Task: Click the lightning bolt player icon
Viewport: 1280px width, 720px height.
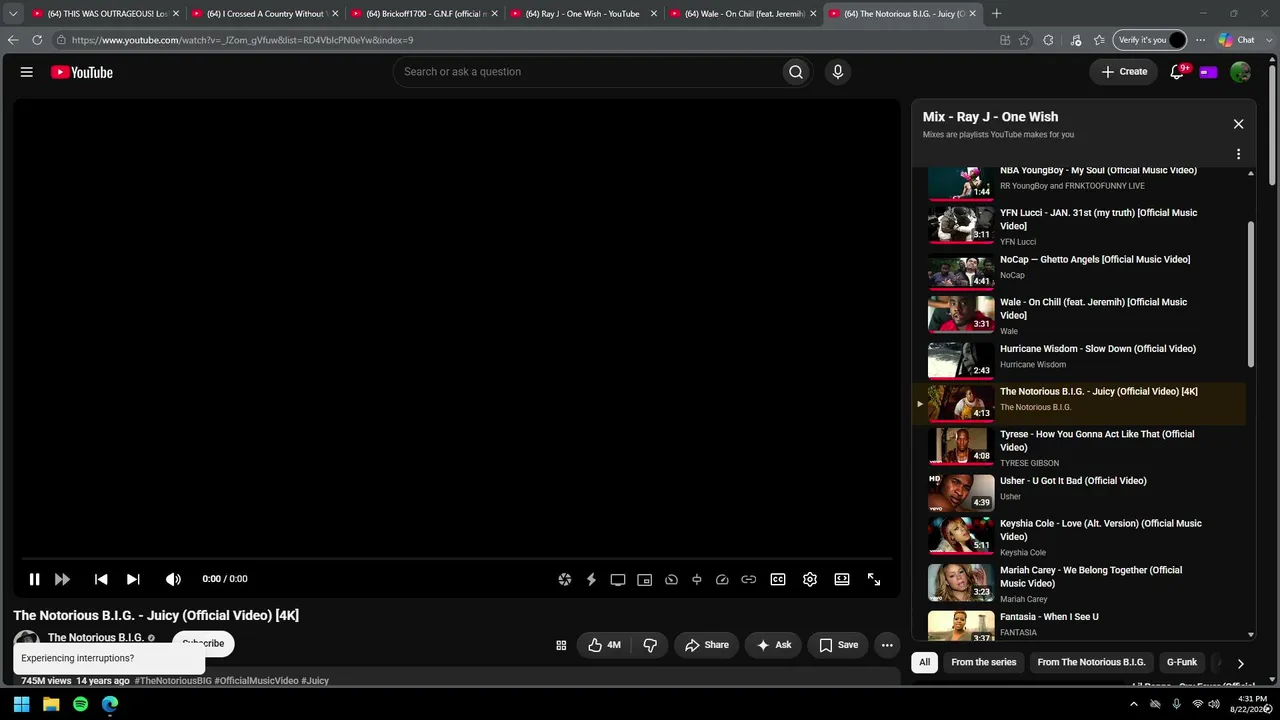Action: click(x=591, y=580)
